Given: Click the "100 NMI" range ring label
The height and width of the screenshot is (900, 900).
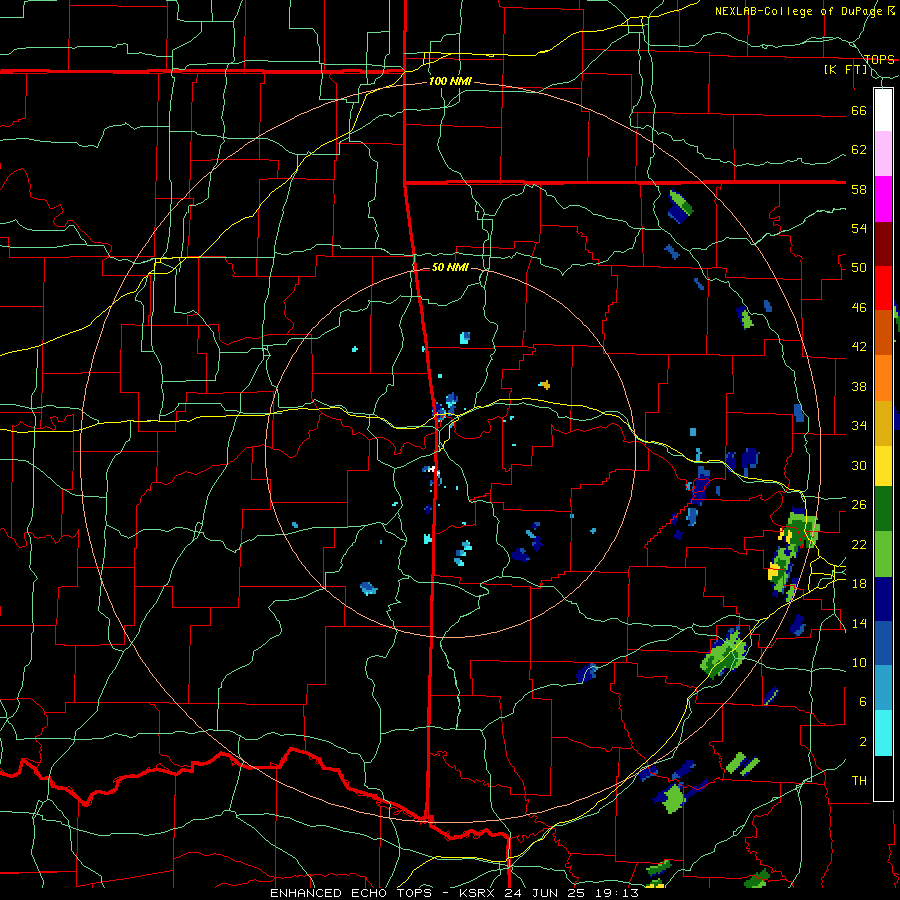Looking at the screenshot, I should pos(450,82).
